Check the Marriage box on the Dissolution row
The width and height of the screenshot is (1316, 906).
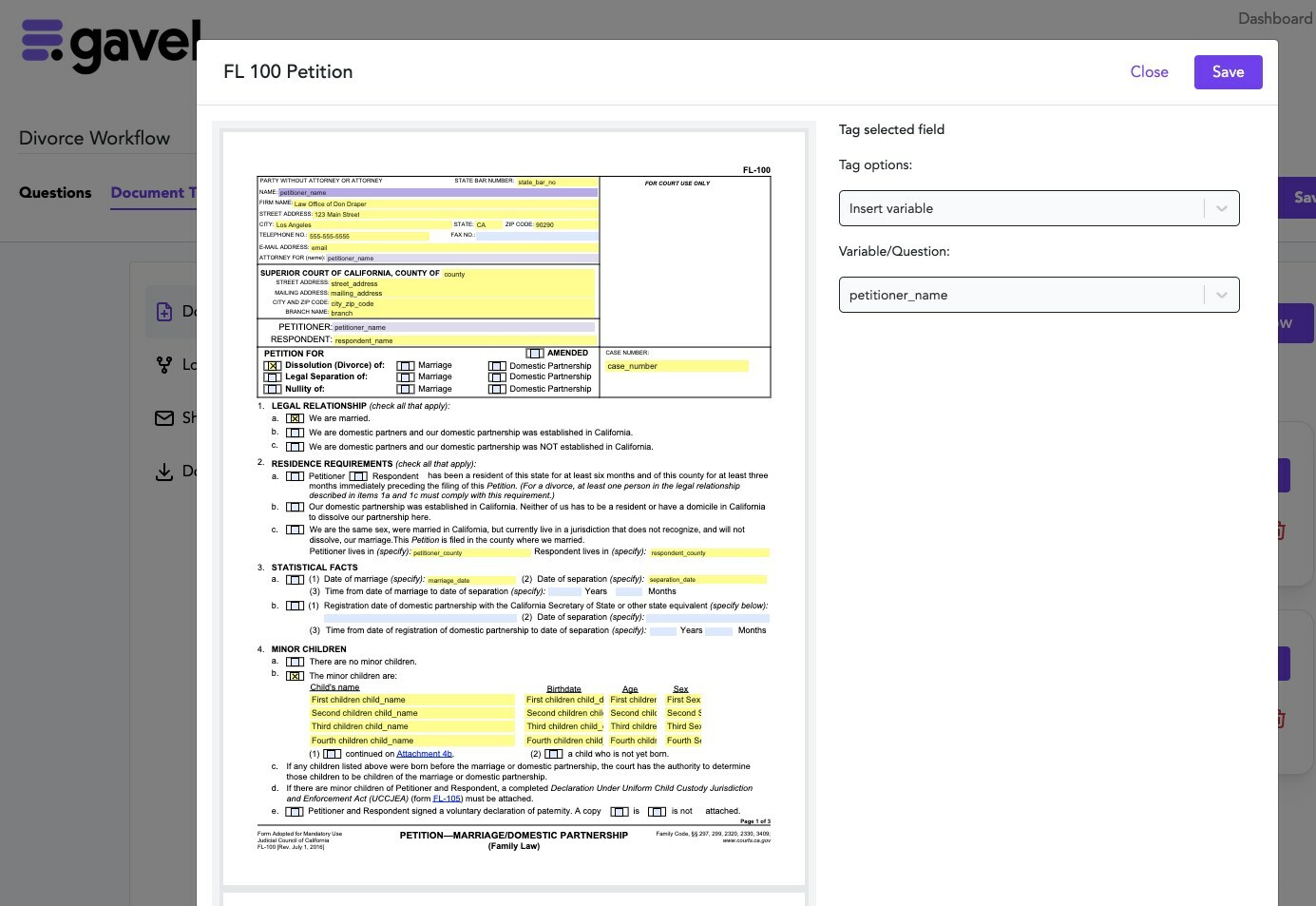406,366
